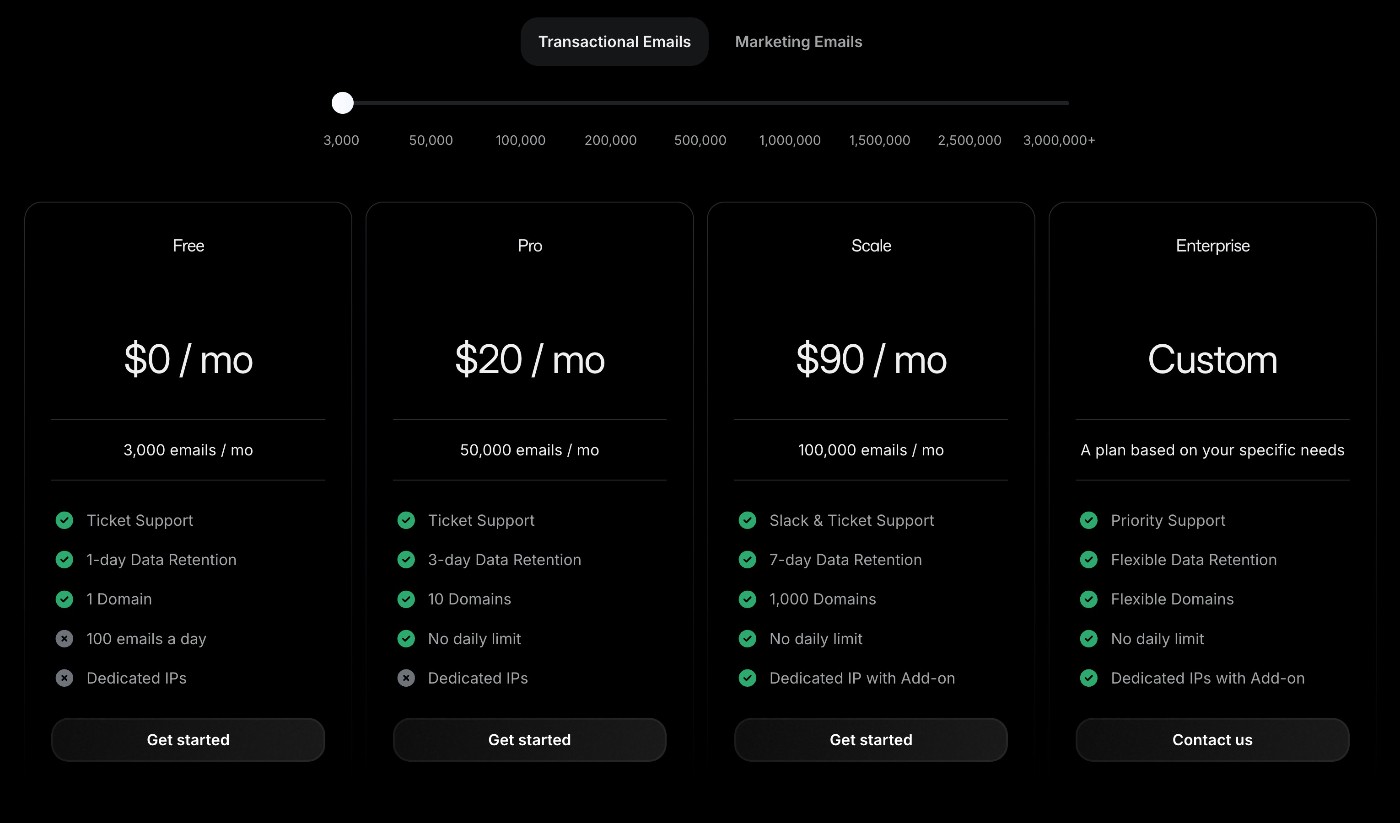
Task: Select the Transactional Emails tab
Action: click(x=614, y=42)
